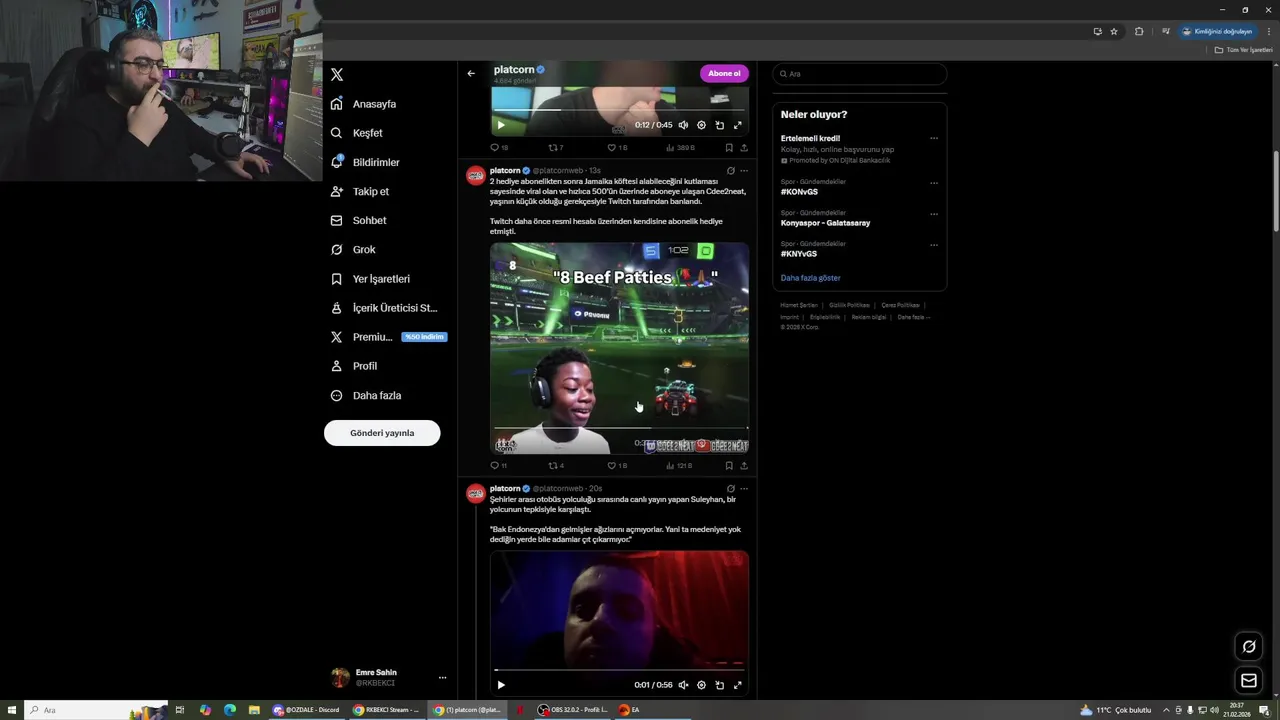
Task: Mute the 0:01 / 0:56 video
Action: point(683,685)
